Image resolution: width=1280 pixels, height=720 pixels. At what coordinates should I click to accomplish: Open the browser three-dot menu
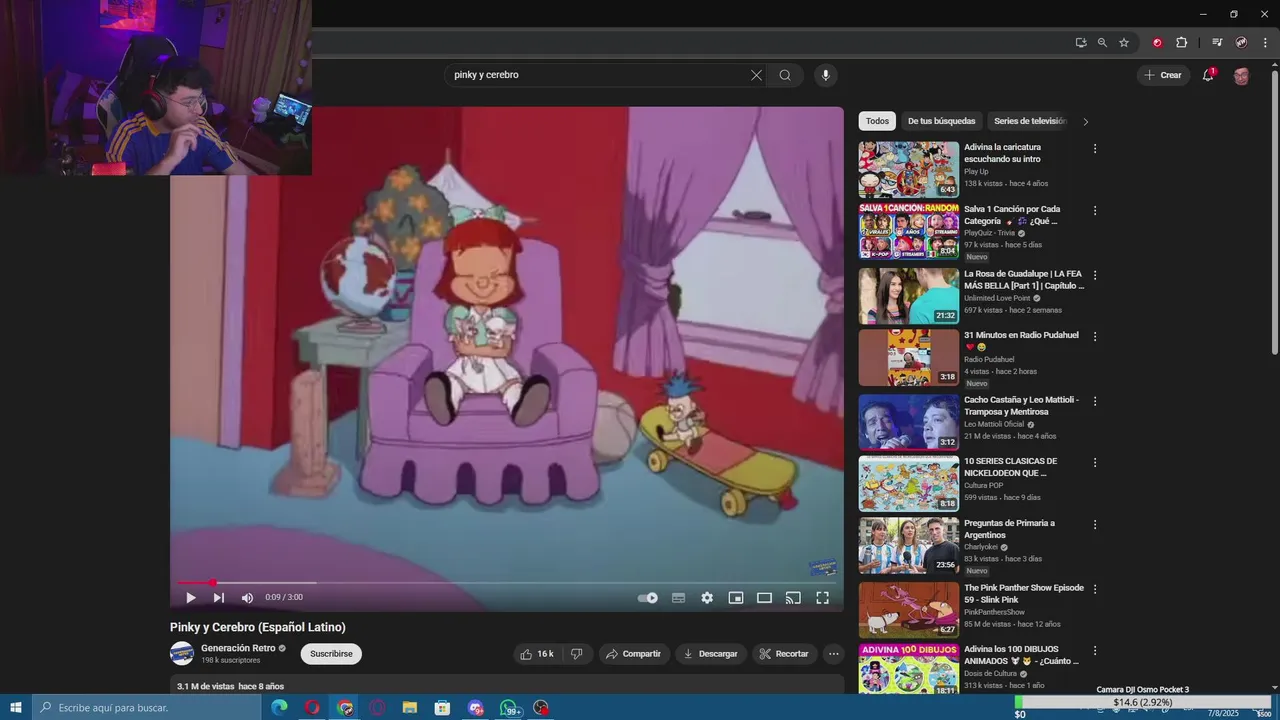pyautogui.click(x=1266, y=43)
